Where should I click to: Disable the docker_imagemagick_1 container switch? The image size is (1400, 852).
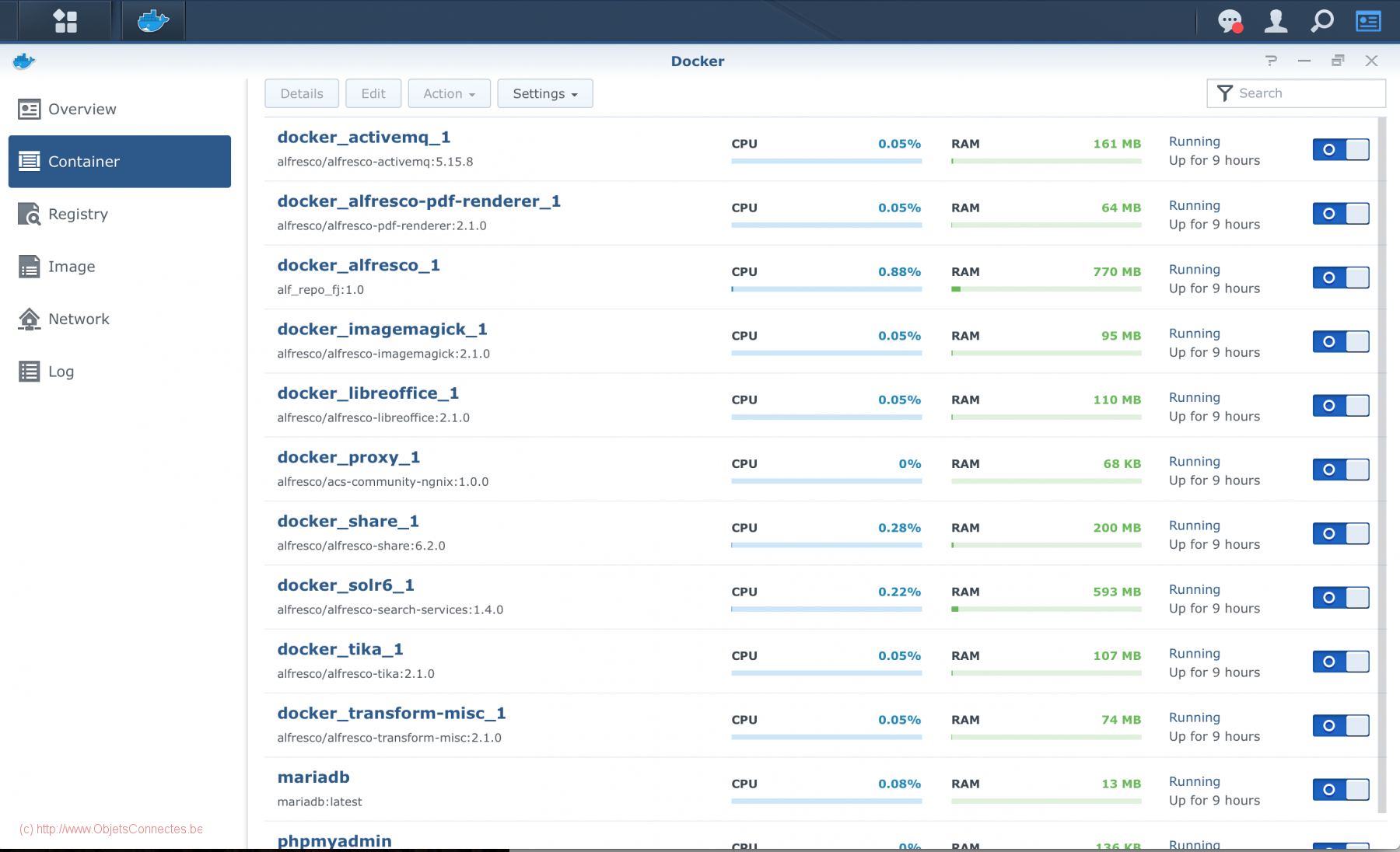[x=1341, y=341]
